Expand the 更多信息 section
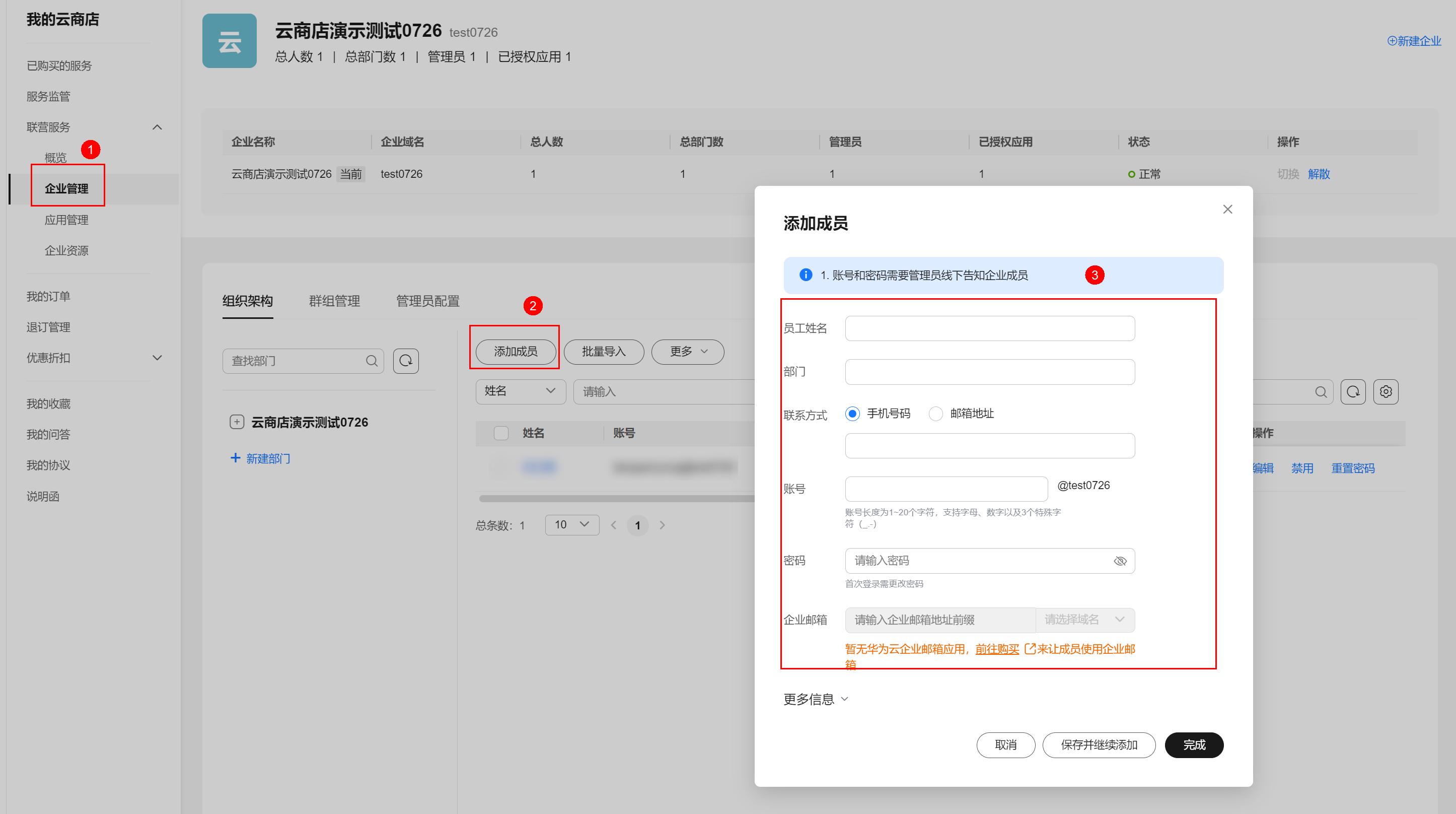The height and width of the screenshot is (814, 1456). (816, 699)
